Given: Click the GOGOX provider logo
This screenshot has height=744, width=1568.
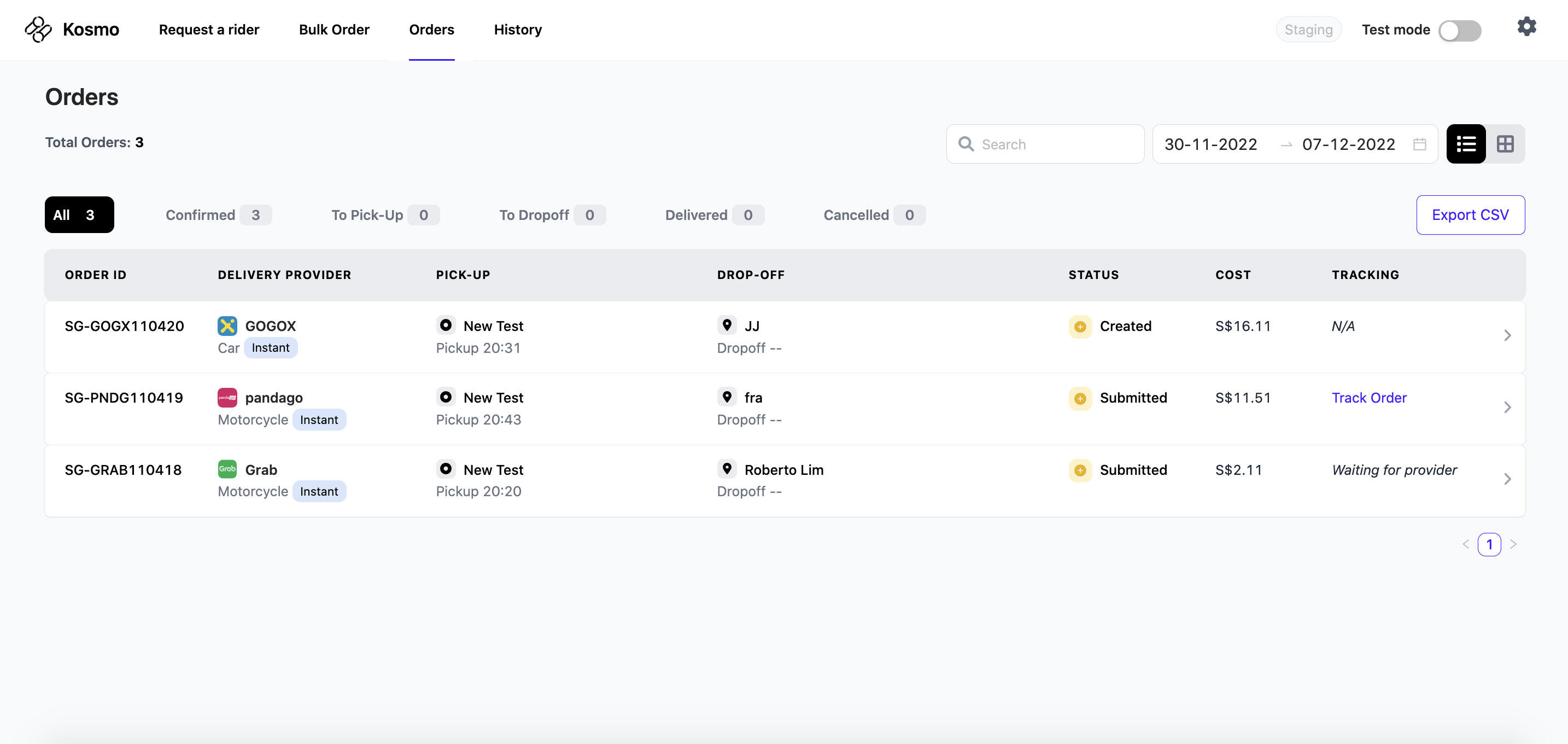Looking at the screenshot, I should 227,326.
